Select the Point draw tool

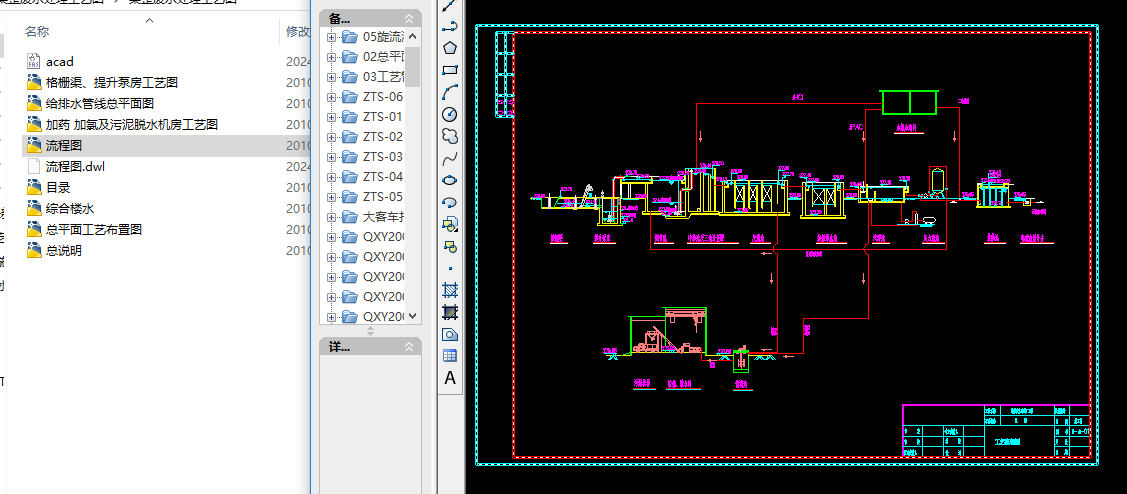[450, 268]
